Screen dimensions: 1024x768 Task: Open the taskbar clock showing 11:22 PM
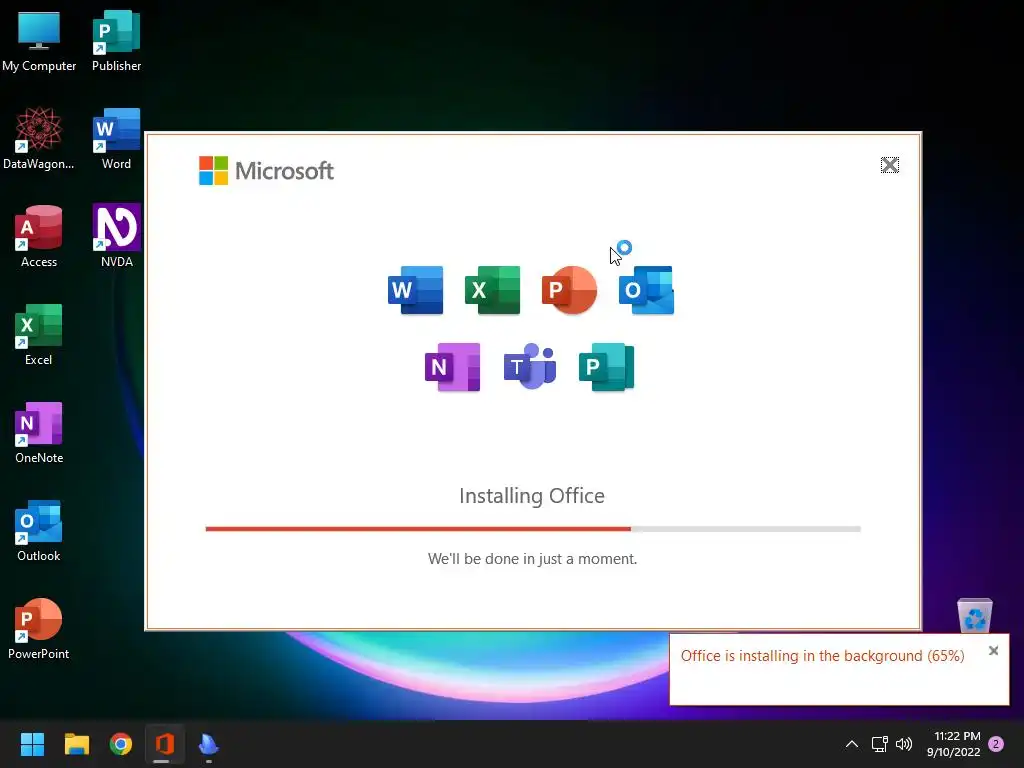click(953, 744)
